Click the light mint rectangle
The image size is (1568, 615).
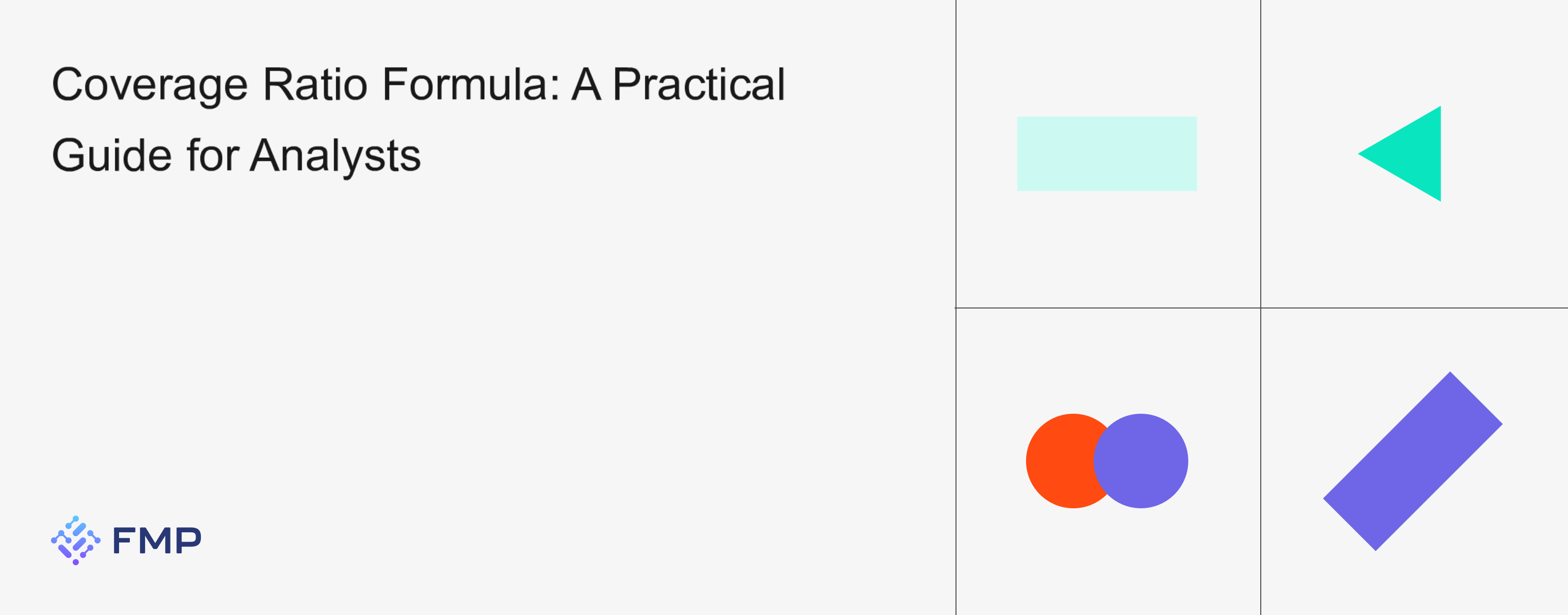coord(1106,154)
